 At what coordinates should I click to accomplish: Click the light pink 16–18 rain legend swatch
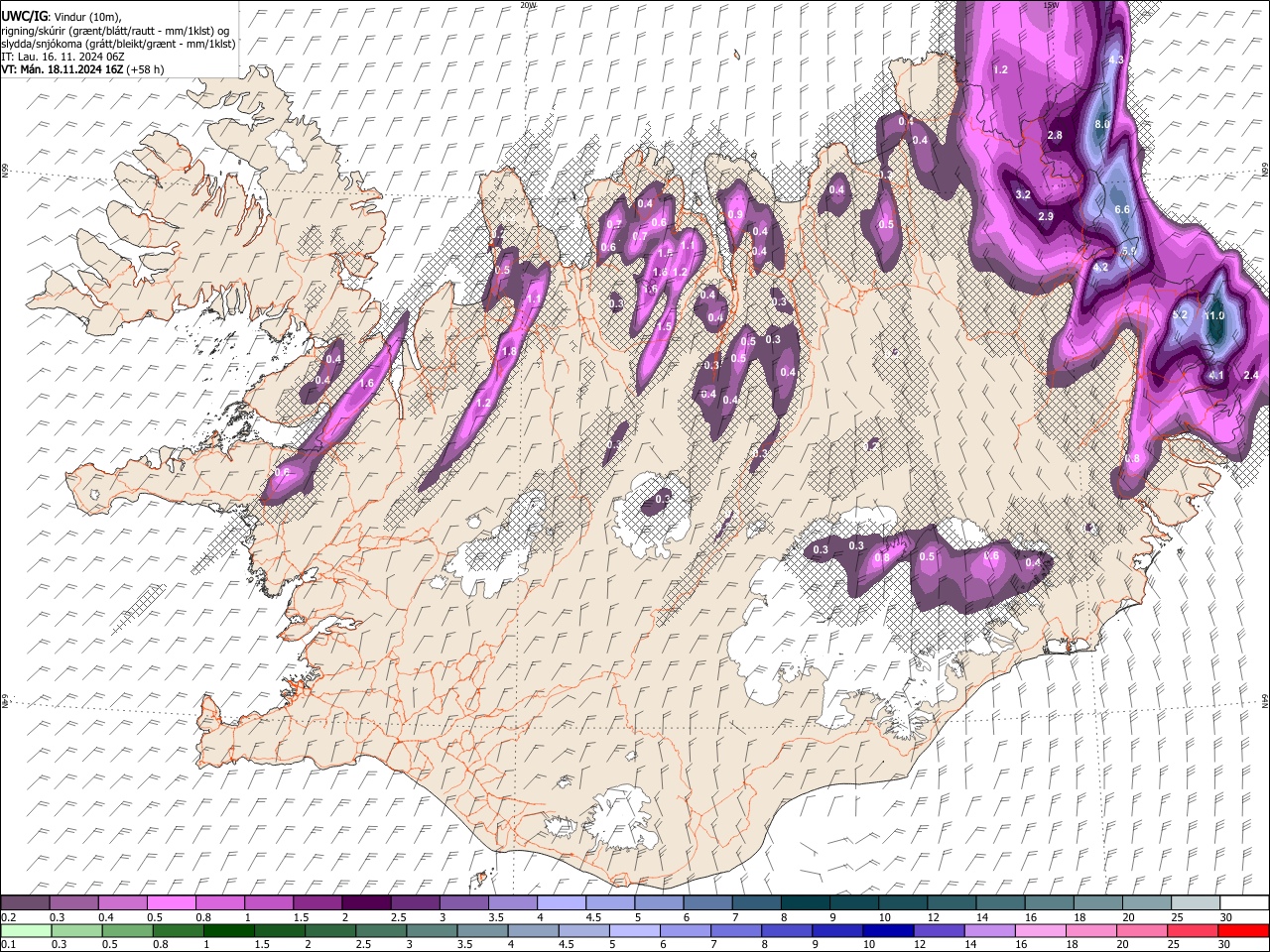click(1041, 930)
